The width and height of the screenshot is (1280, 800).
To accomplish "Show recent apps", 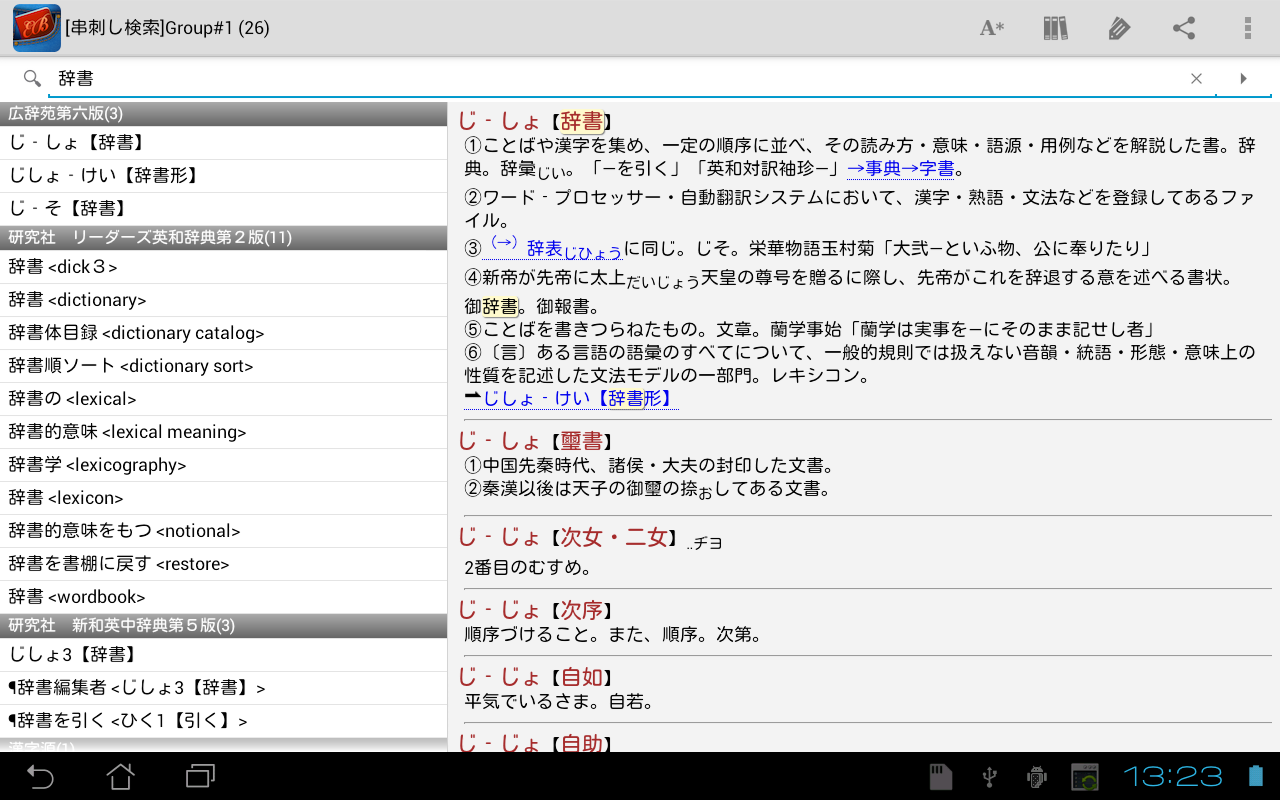I will pos(201,776).
